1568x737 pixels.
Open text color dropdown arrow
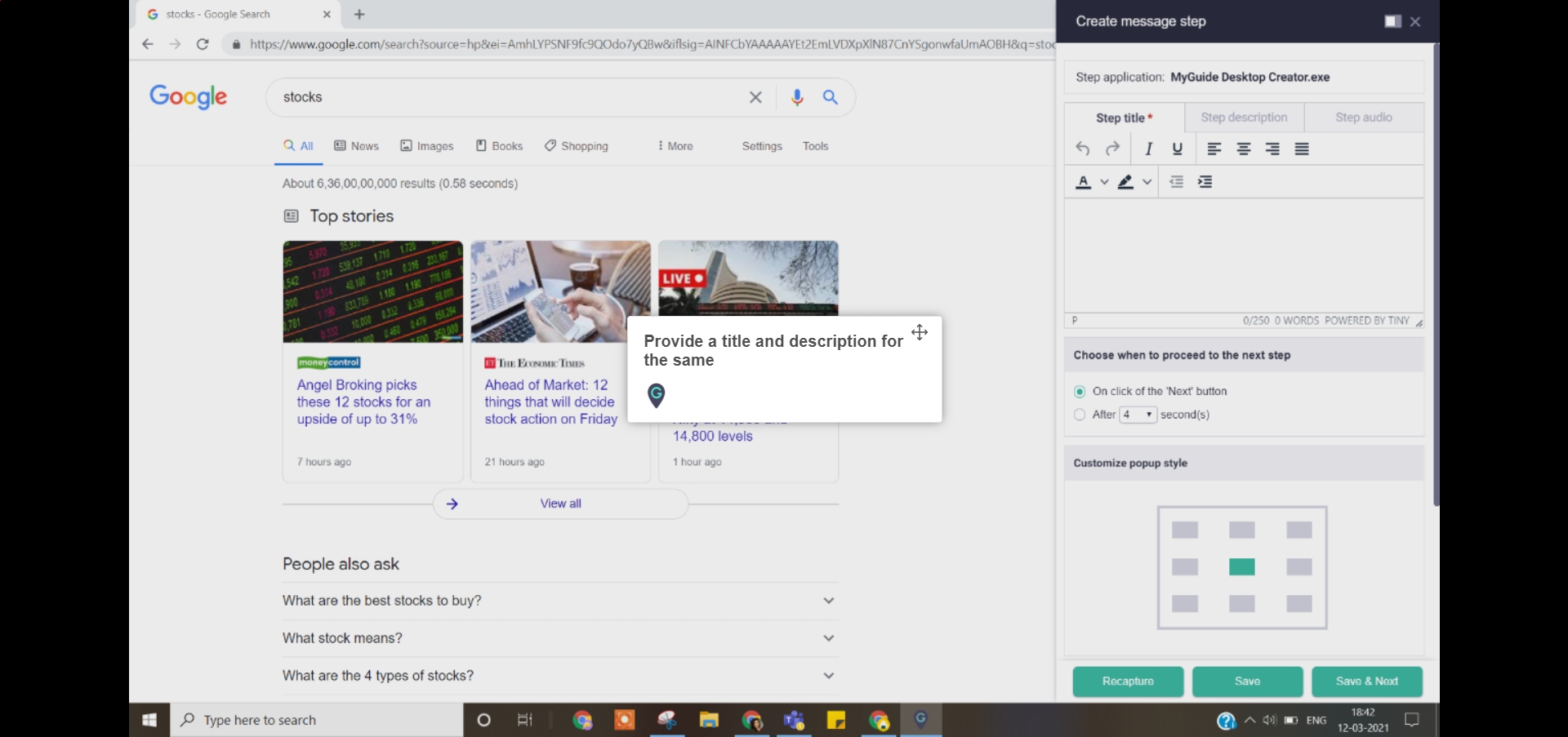coord(1104,182)
